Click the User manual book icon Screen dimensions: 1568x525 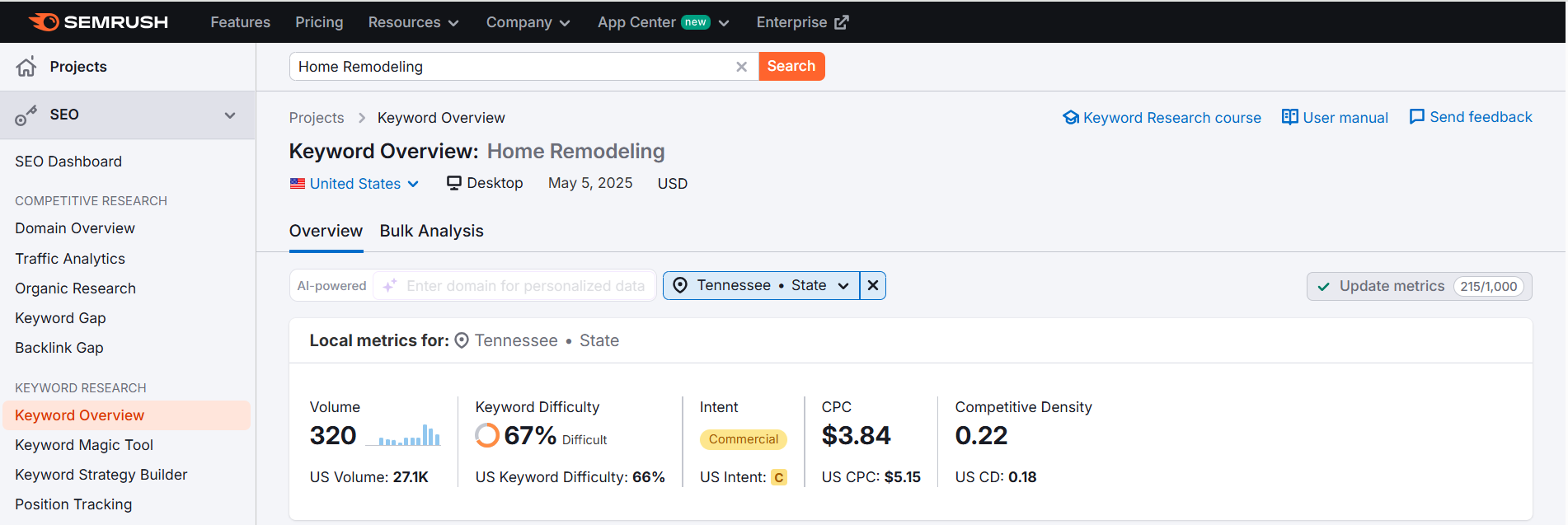[x=1289, y=117]
